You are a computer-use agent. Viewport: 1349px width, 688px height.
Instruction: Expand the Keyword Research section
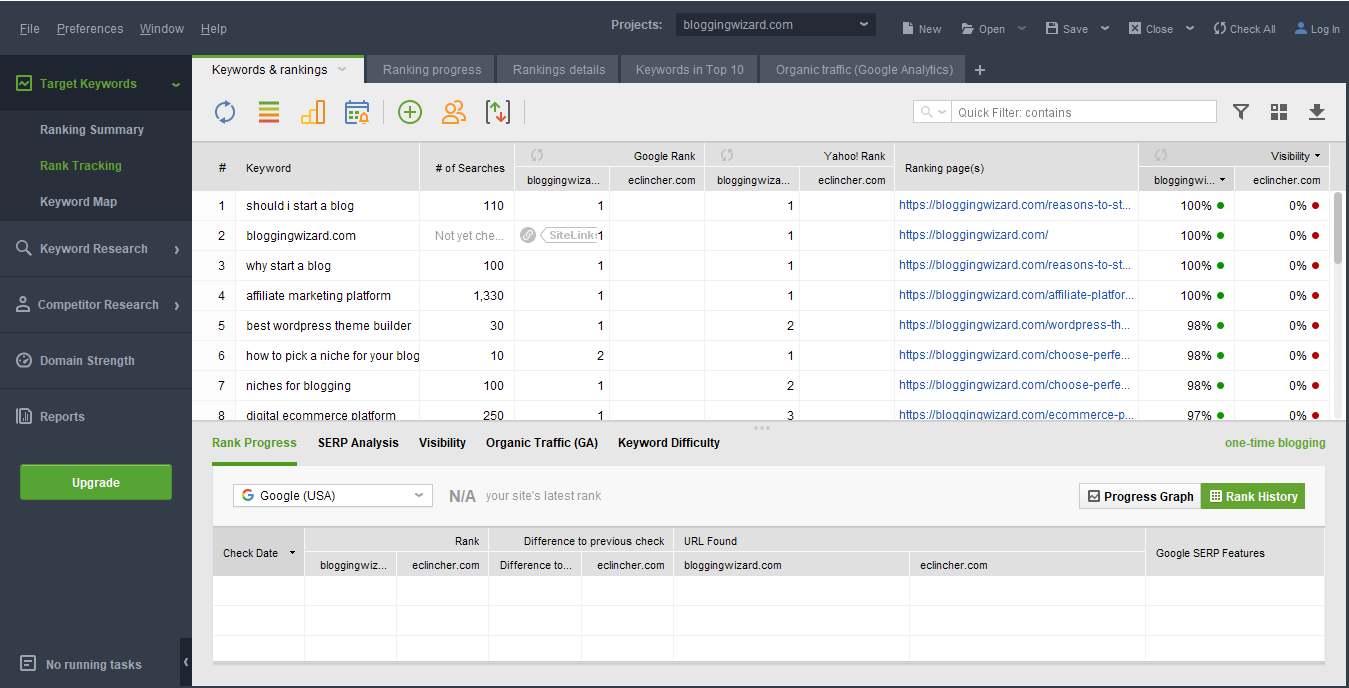(x=177, y=249)
